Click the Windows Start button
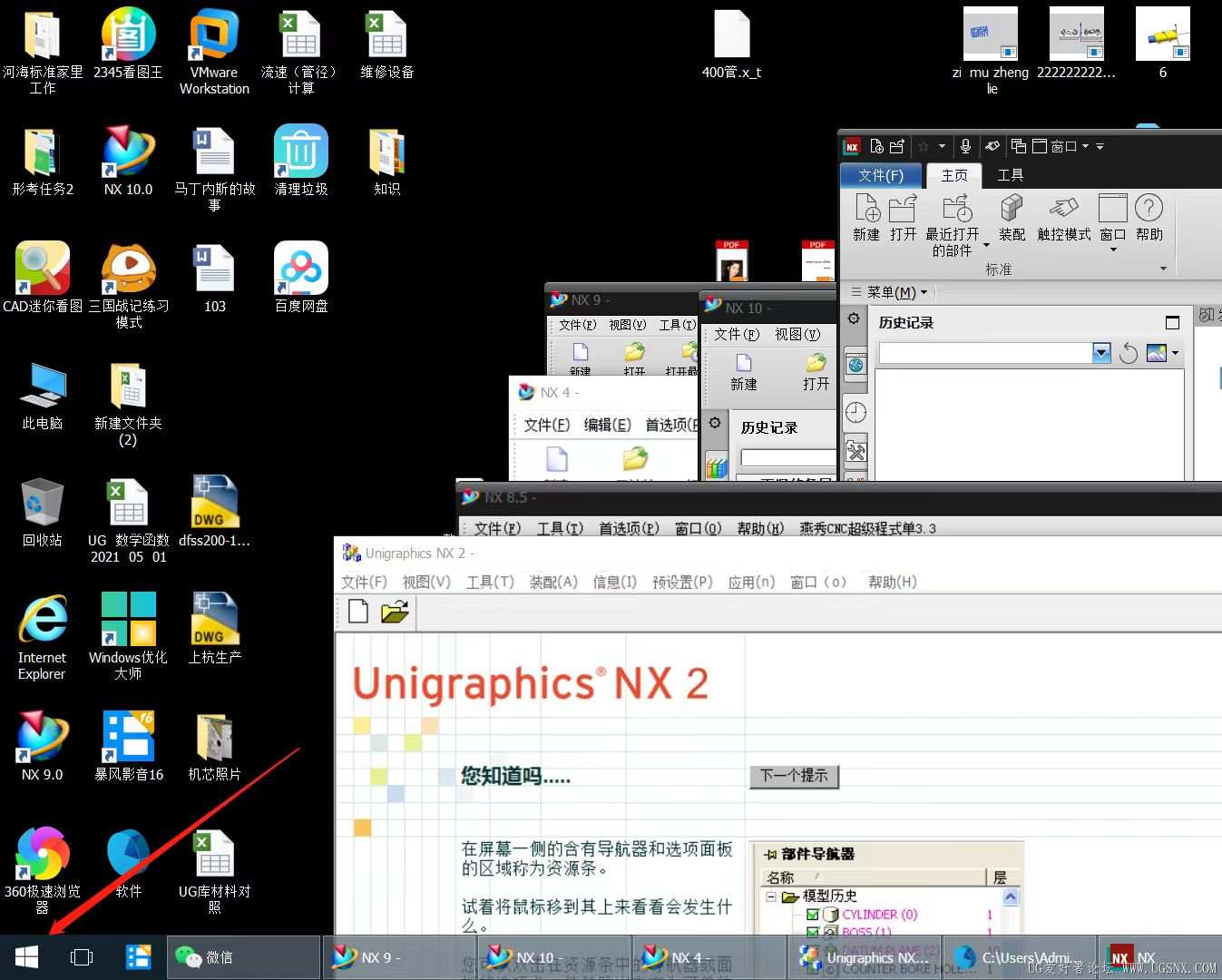This screenshot has width=1222, height=980. pos(26,957)
